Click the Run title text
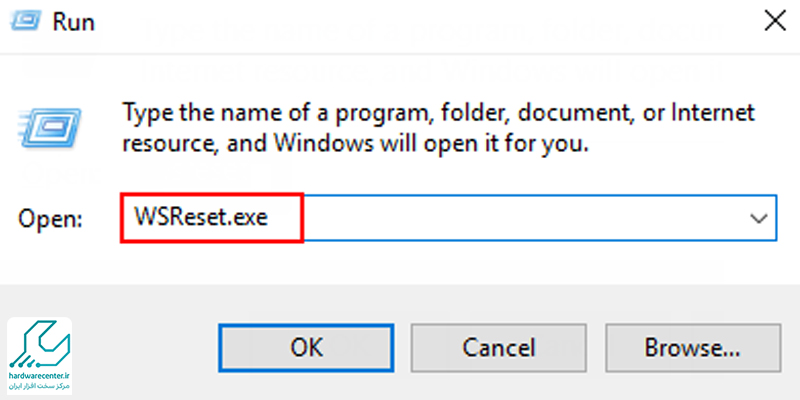800x400 pixels. (x=73, y=22)
